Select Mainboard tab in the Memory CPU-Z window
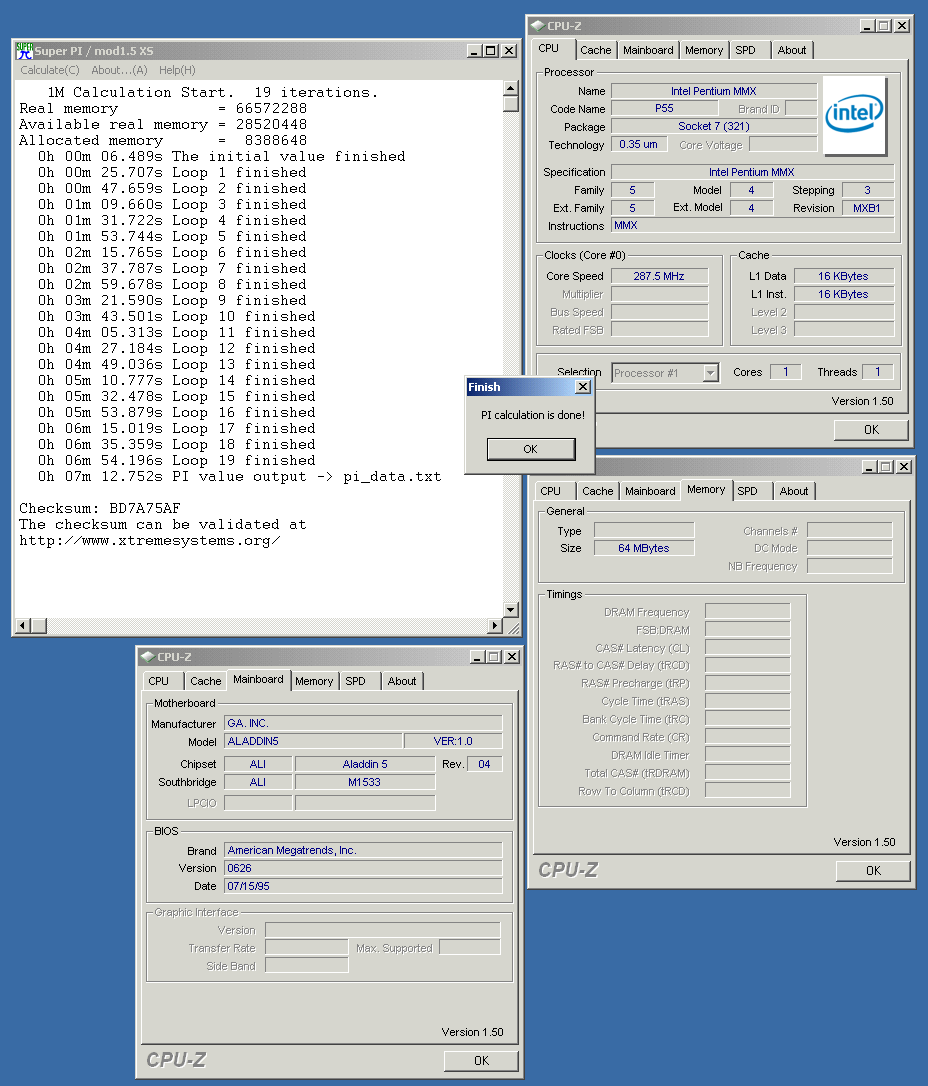This screenshot has height=1086, width=928. click(650, 491)
